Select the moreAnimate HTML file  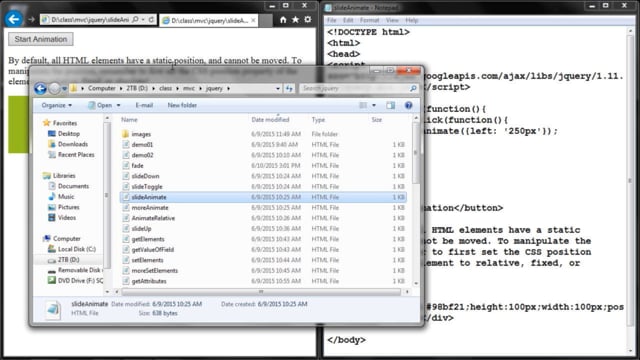(x=150, y=207)
